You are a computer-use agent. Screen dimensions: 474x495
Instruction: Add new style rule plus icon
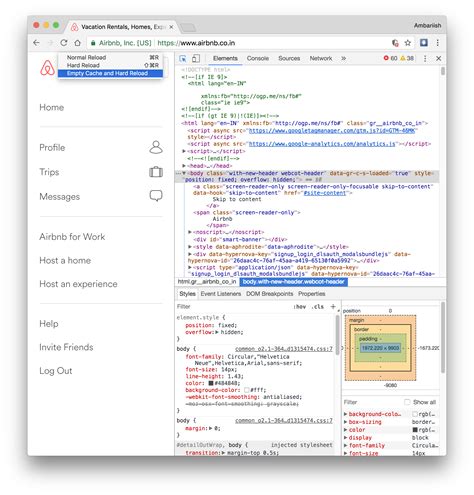[x=333, y=306]
